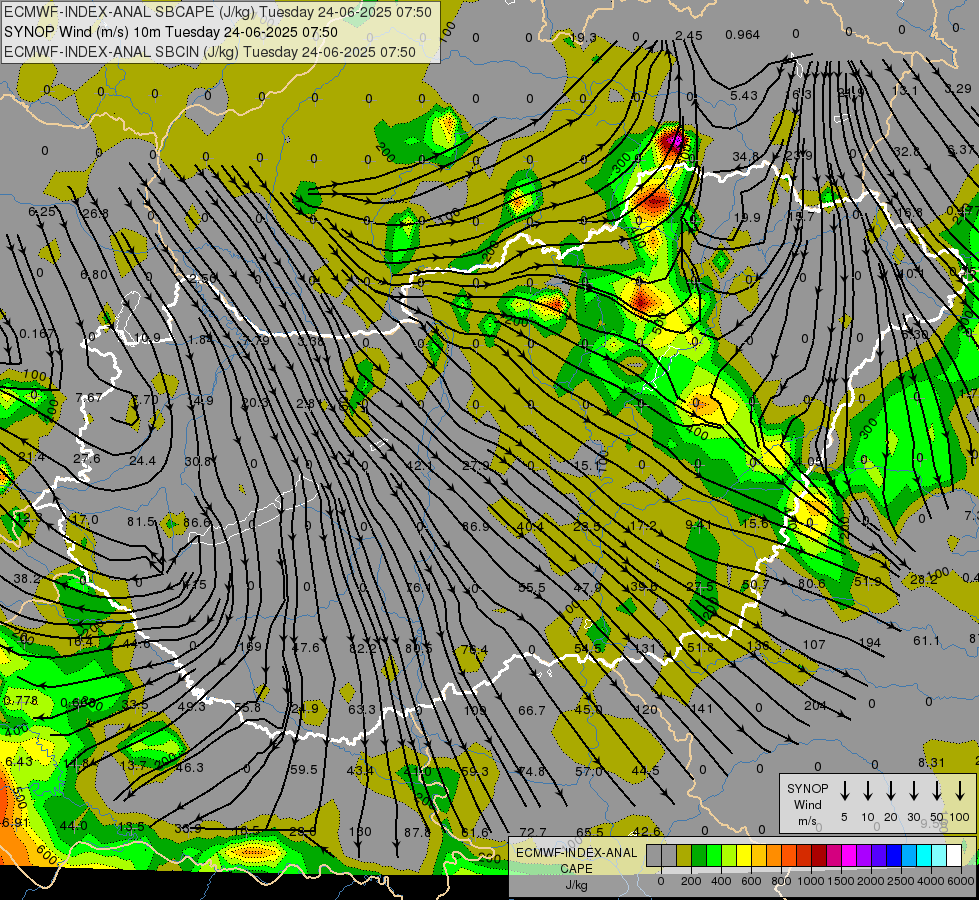The height and width of the screenshot is (900, 979).
Task: Click the wind legend arrow above 50
Action: click(937, 790)
